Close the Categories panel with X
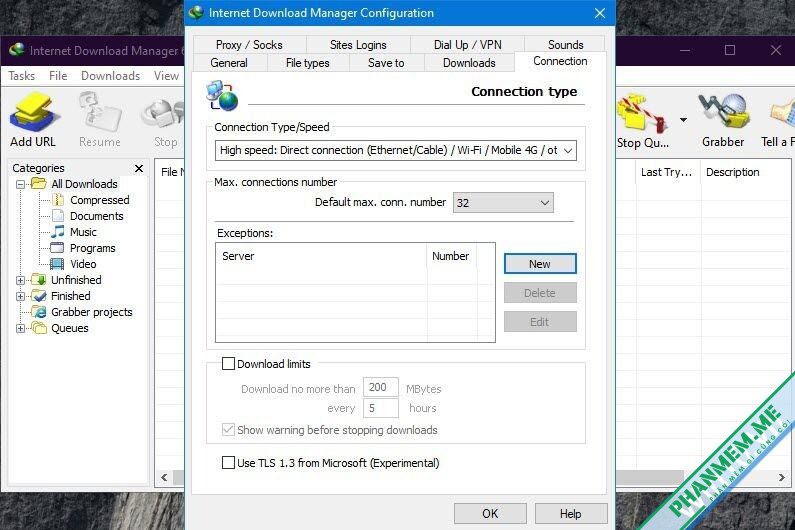This screenshot has width=795, height=530. (x=138, y=168)
